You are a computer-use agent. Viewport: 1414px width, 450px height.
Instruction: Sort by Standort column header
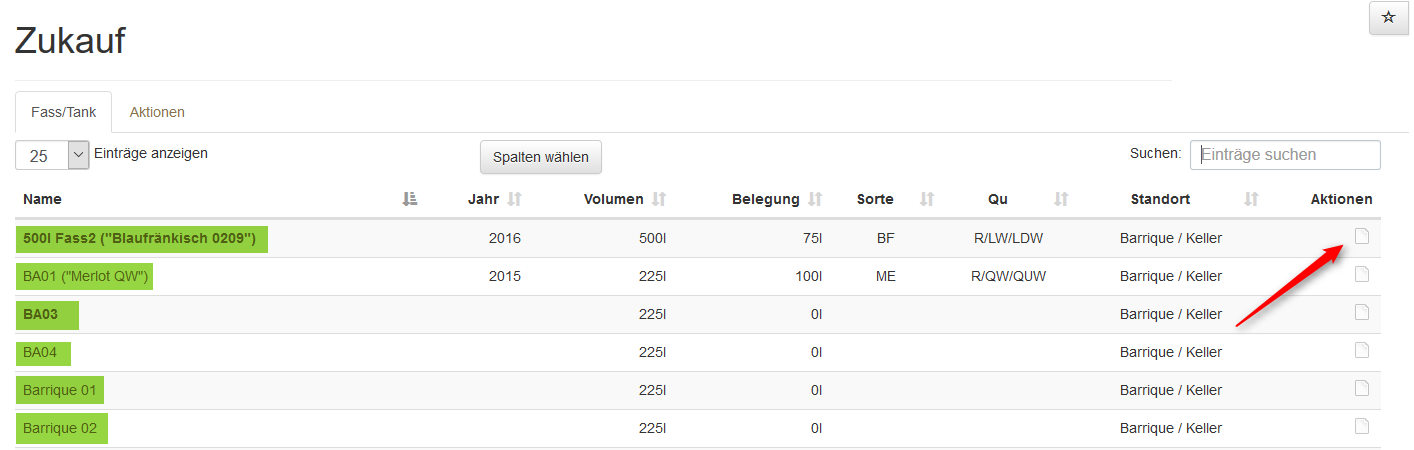pyautogui.click(x=1250, y=199)
